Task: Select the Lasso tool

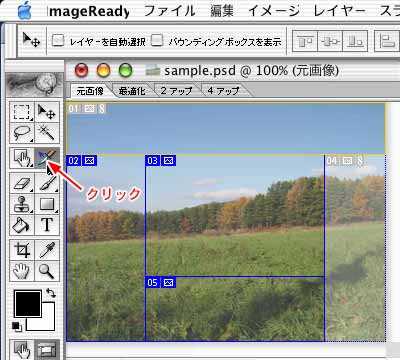Action: click(x=21, y=133)
